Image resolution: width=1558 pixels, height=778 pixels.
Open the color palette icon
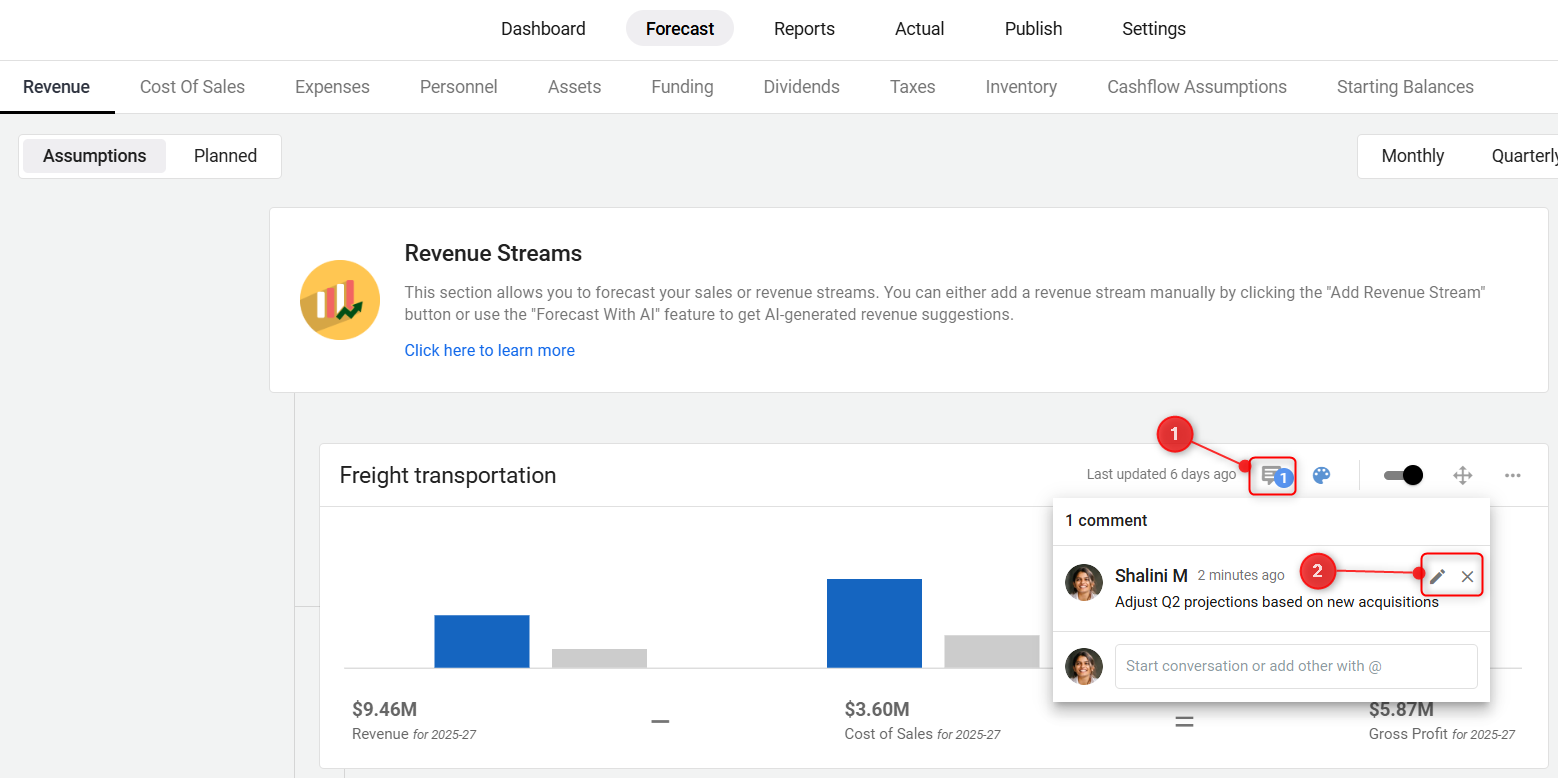pos(1321,475)
